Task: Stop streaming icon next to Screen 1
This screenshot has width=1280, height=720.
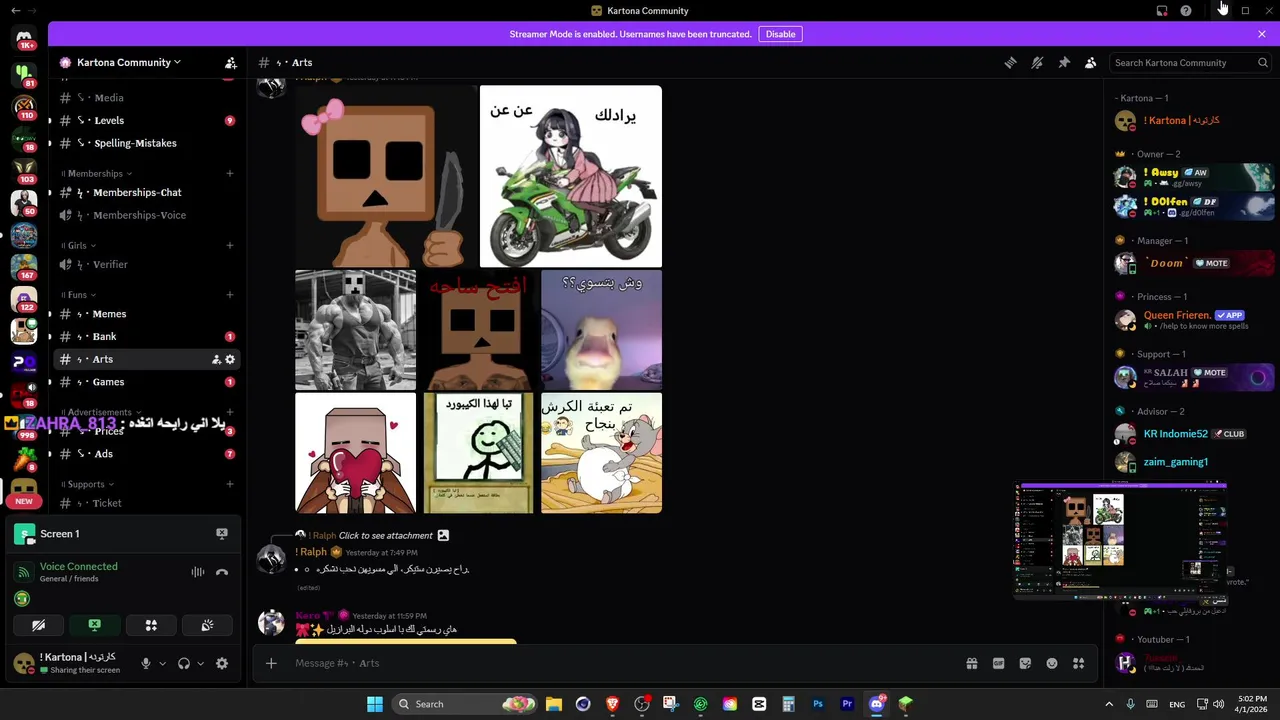Action: pos(222,534)
